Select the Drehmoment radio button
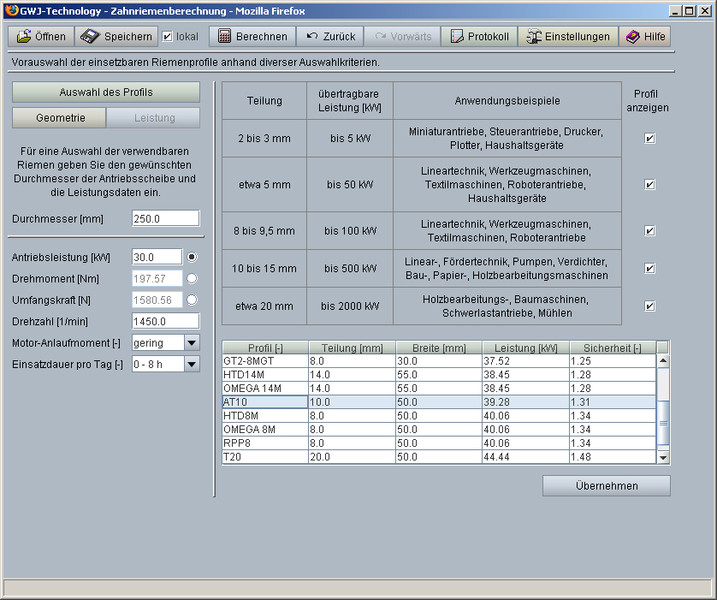The width and height of the screenshot is (717, 600). point(191,278)
